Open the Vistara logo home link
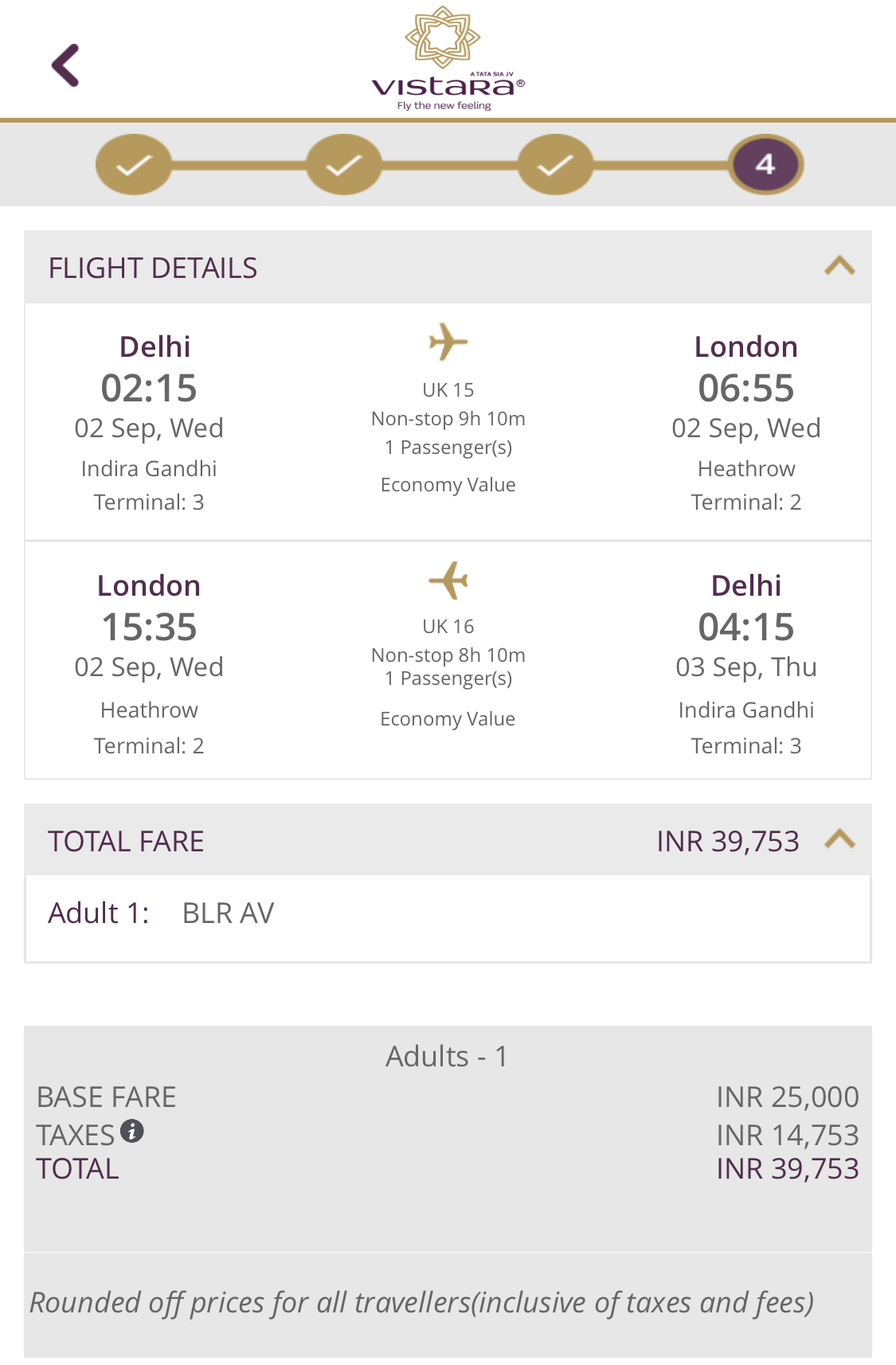Screen dimensions: 896x1365 (448, 59)
